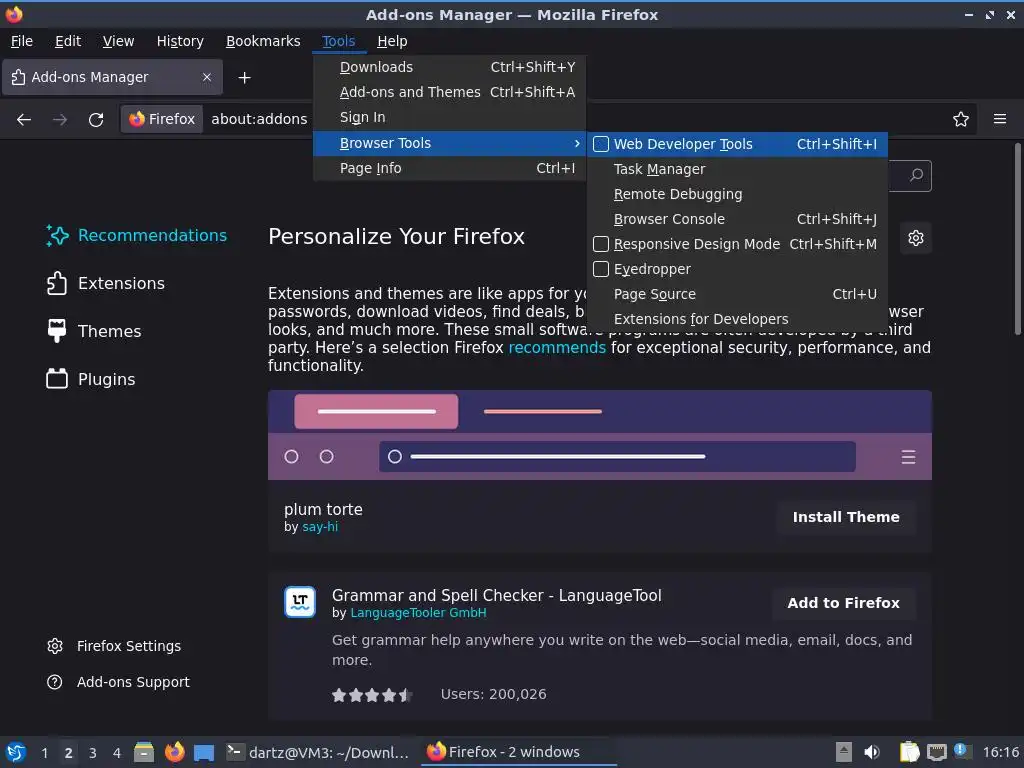The height and width of the screenshot is (768, 1024).
Task: Click the LanguageTool extension icon
Action: (x=300, y=602)
